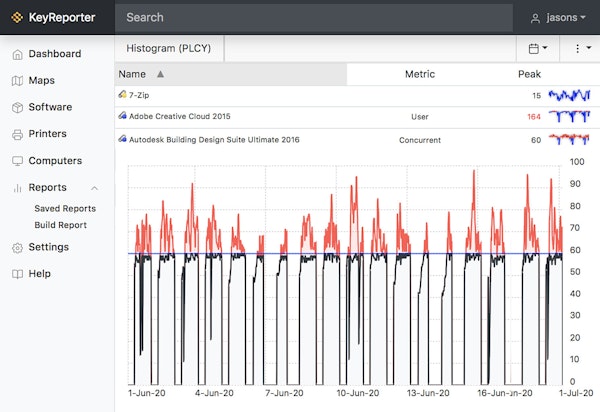
Task: Sort by the Peak column header
Action: tap(529, 74)
